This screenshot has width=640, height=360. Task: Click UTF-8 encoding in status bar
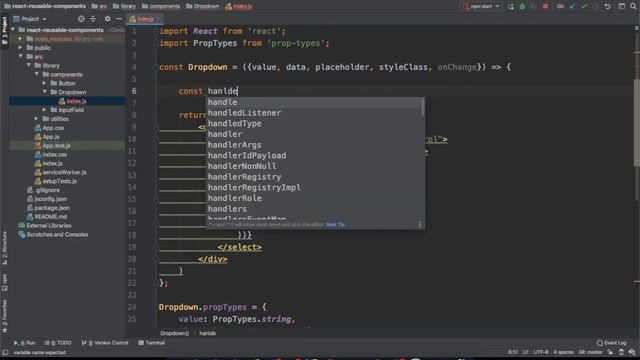coord(541,352)
